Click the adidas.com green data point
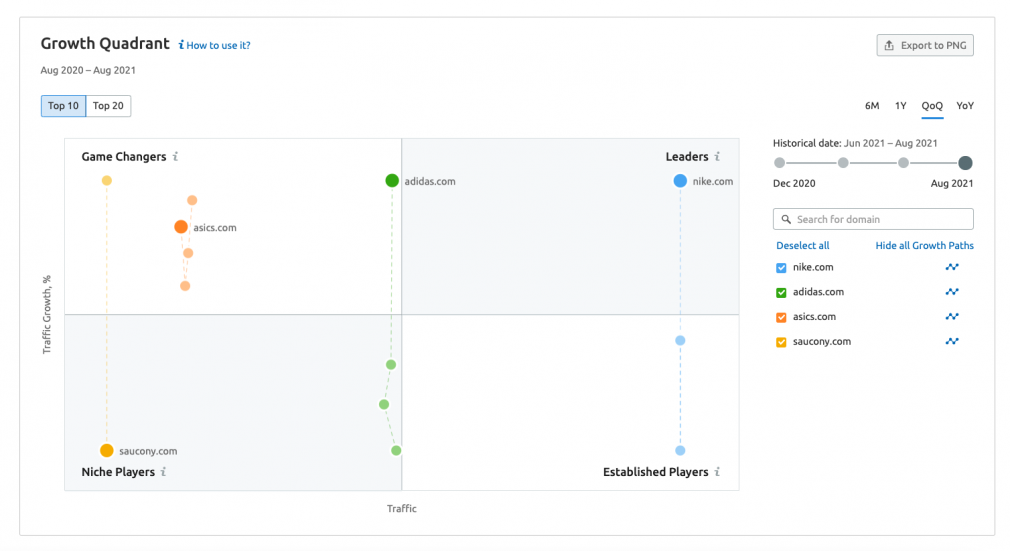This screenshot has width=1010, height=551. 392,180
